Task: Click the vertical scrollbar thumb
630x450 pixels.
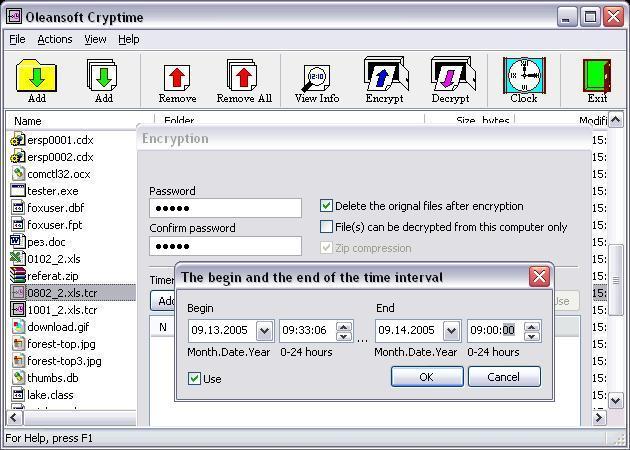Action: point(616,280)
